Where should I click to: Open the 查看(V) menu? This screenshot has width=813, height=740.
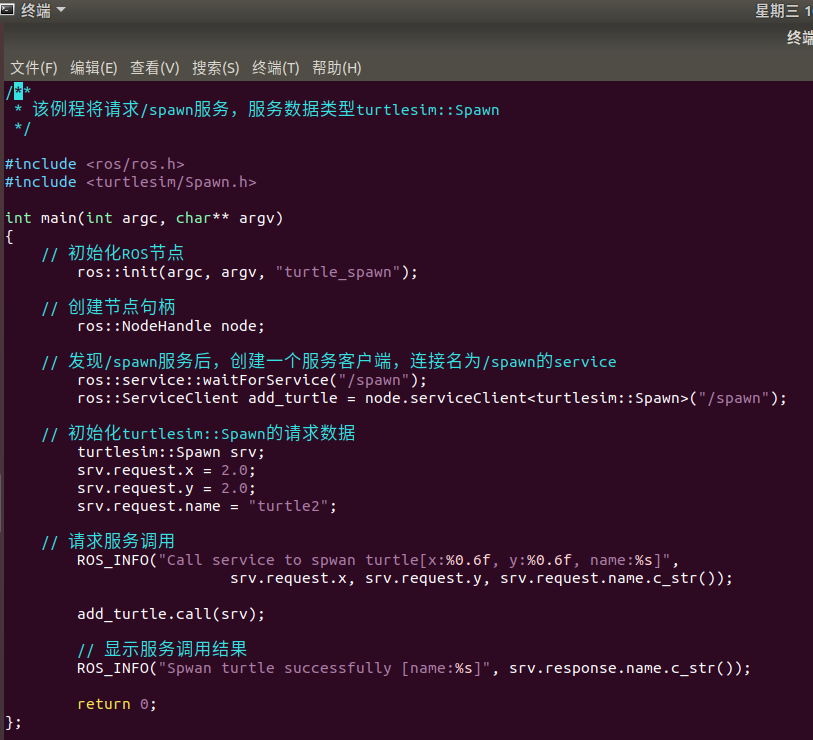155,67
